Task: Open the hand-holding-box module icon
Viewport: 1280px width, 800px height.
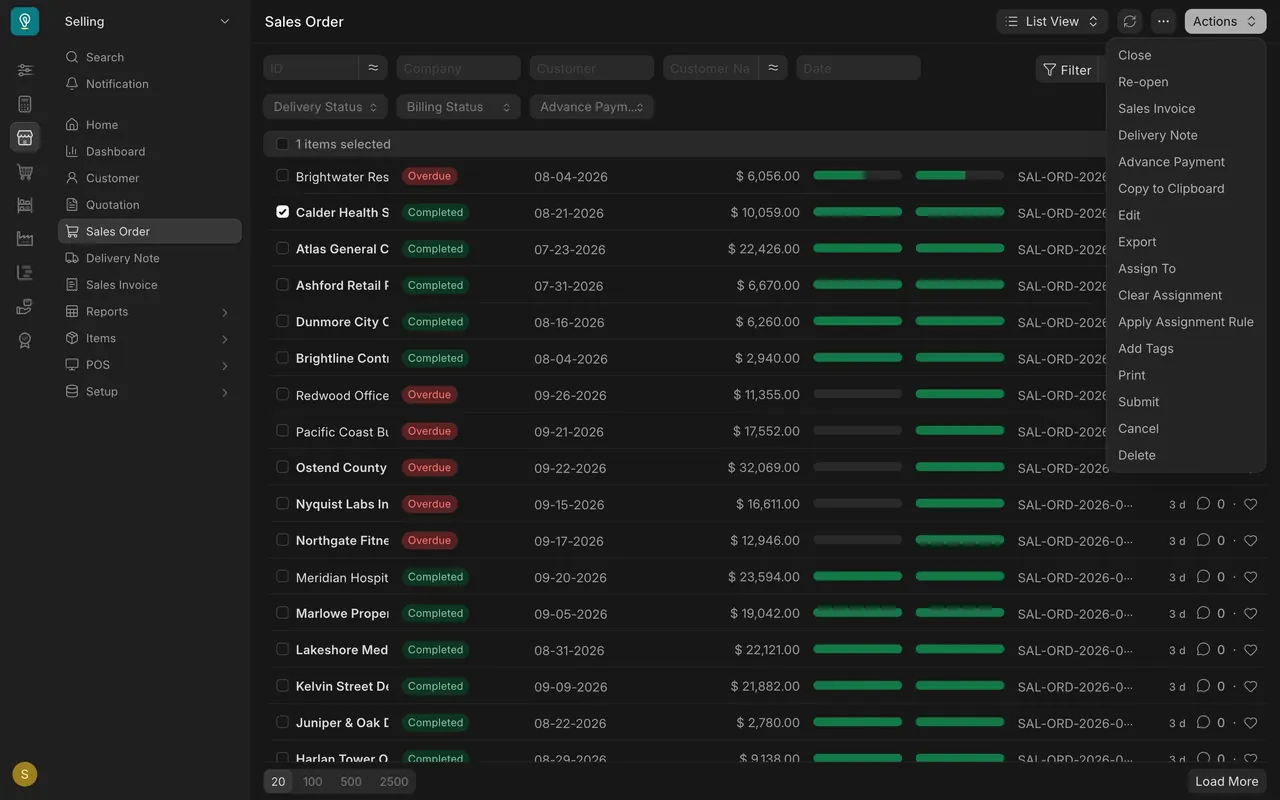Action: 25,307
